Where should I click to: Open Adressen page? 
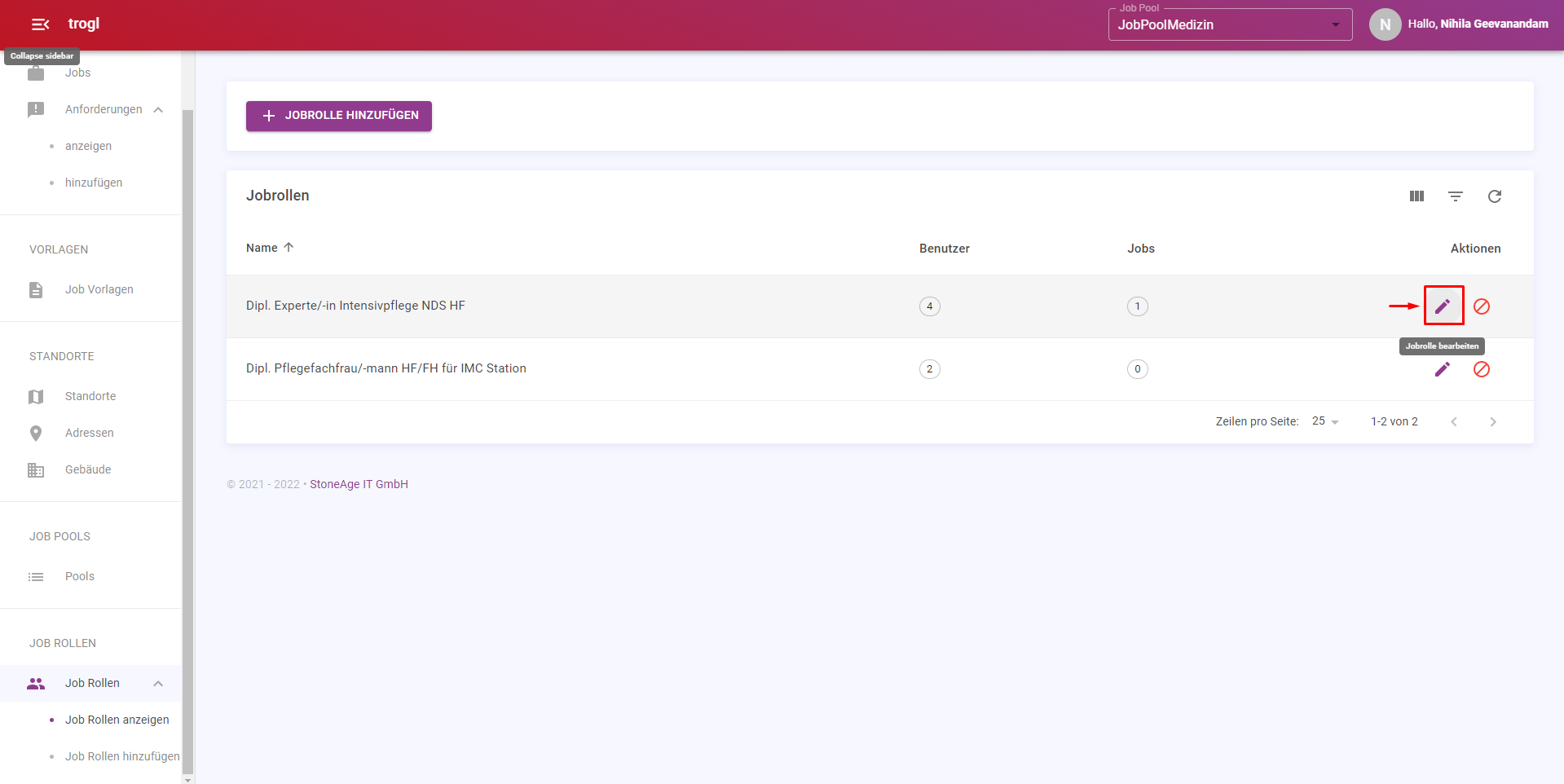pos(90,433)
